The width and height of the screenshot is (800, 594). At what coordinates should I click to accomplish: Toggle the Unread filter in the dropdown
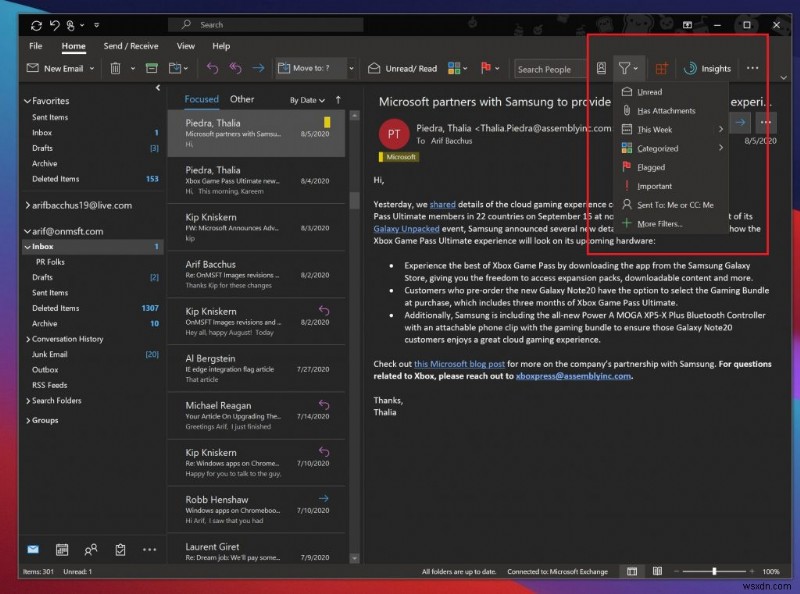[649, 92]
